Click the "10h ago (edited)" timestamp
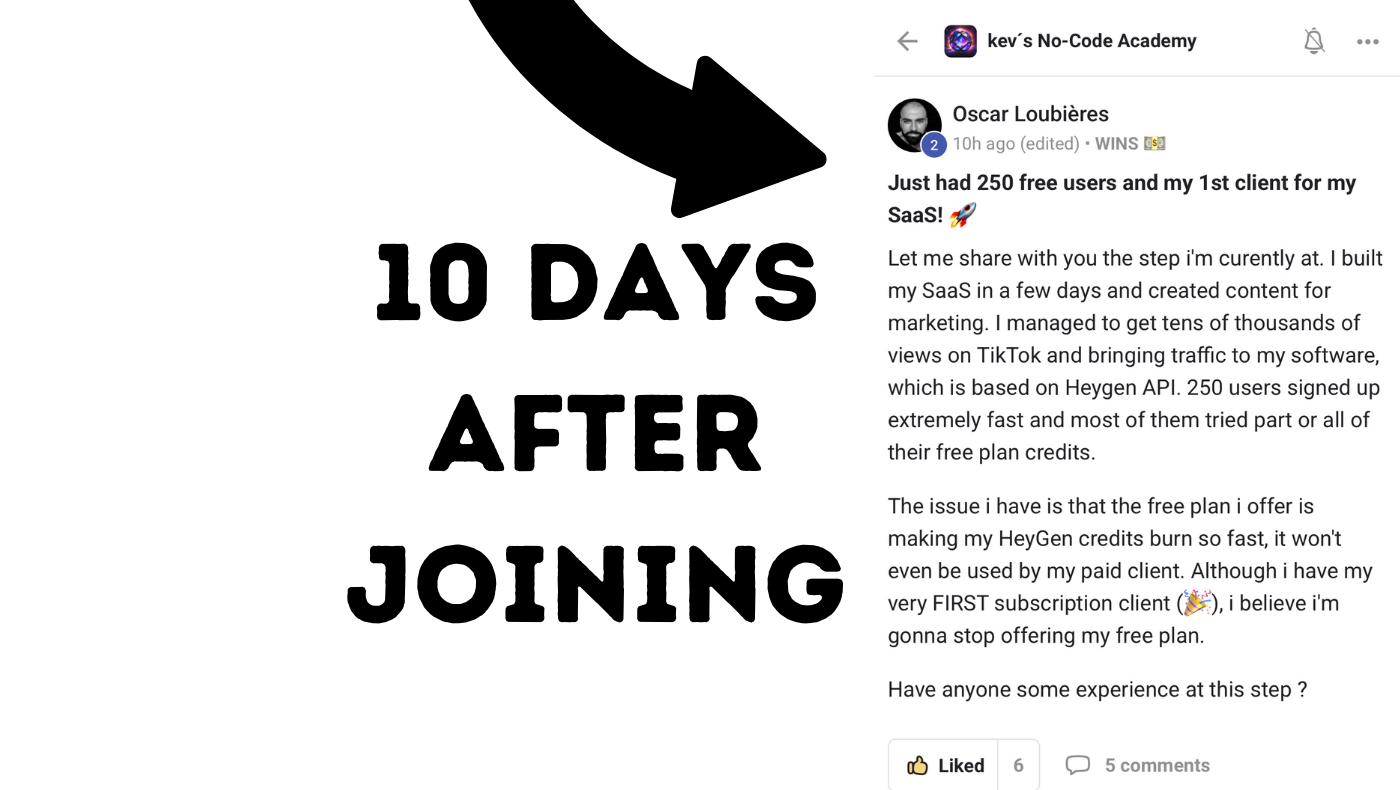Viewport: 1400px width, 790px height. point(1015,144)
